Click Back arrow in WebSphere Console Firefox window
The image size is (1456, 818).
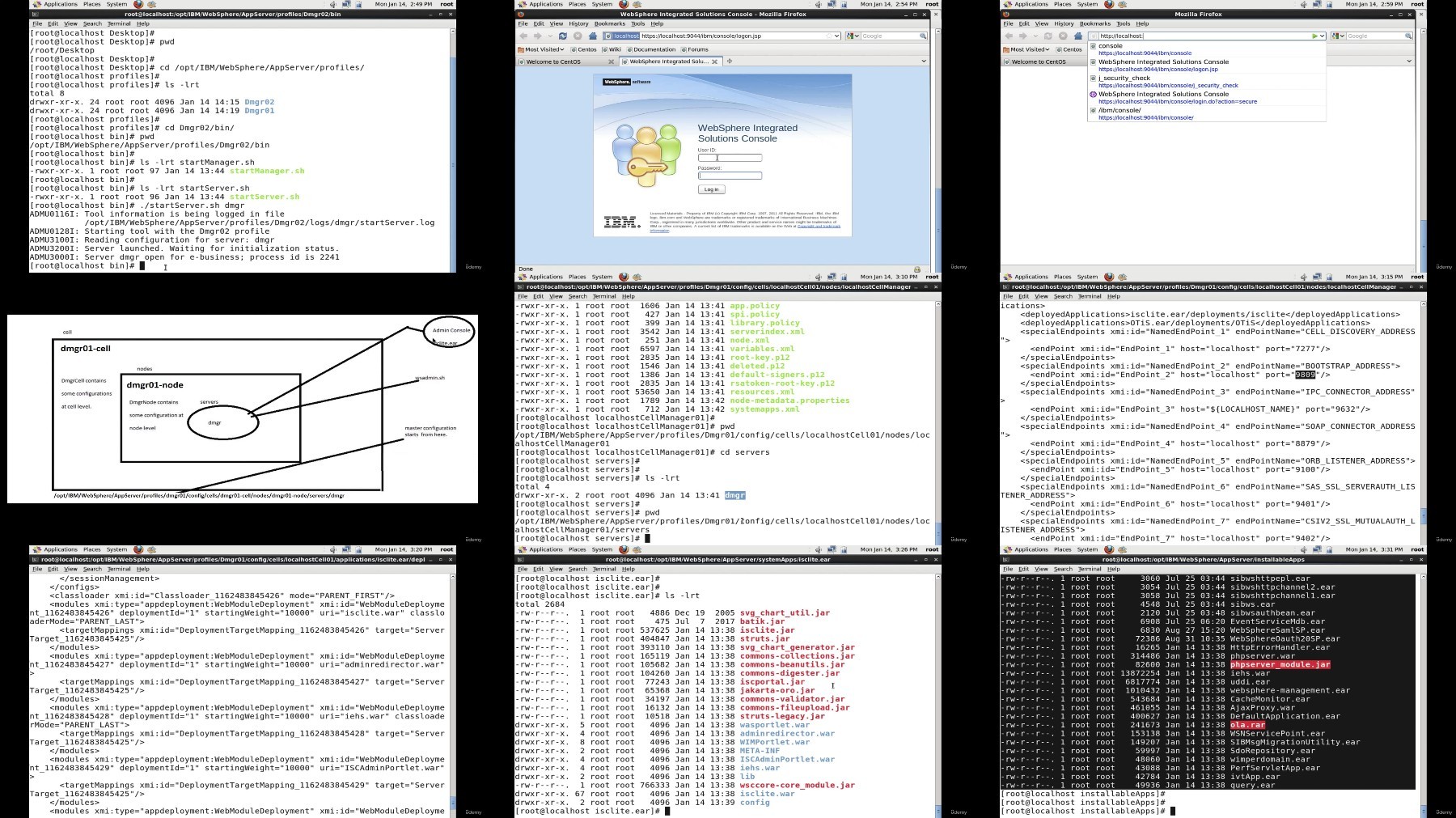tap(523, 36)
